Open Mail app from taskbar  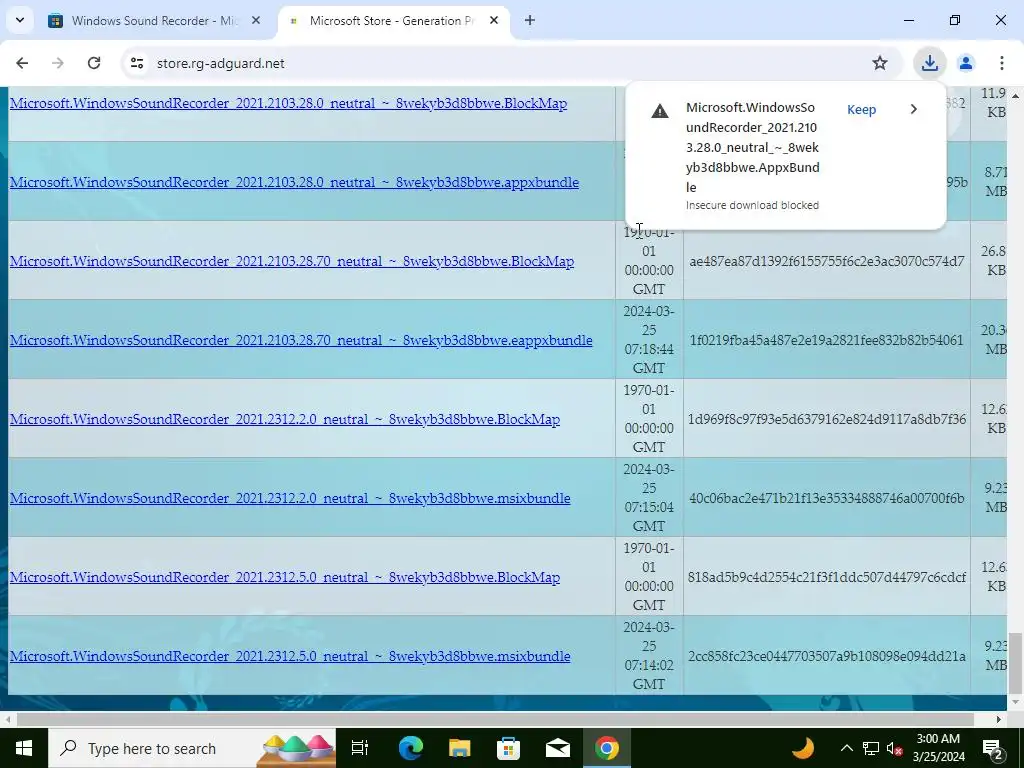coord(558,748)
